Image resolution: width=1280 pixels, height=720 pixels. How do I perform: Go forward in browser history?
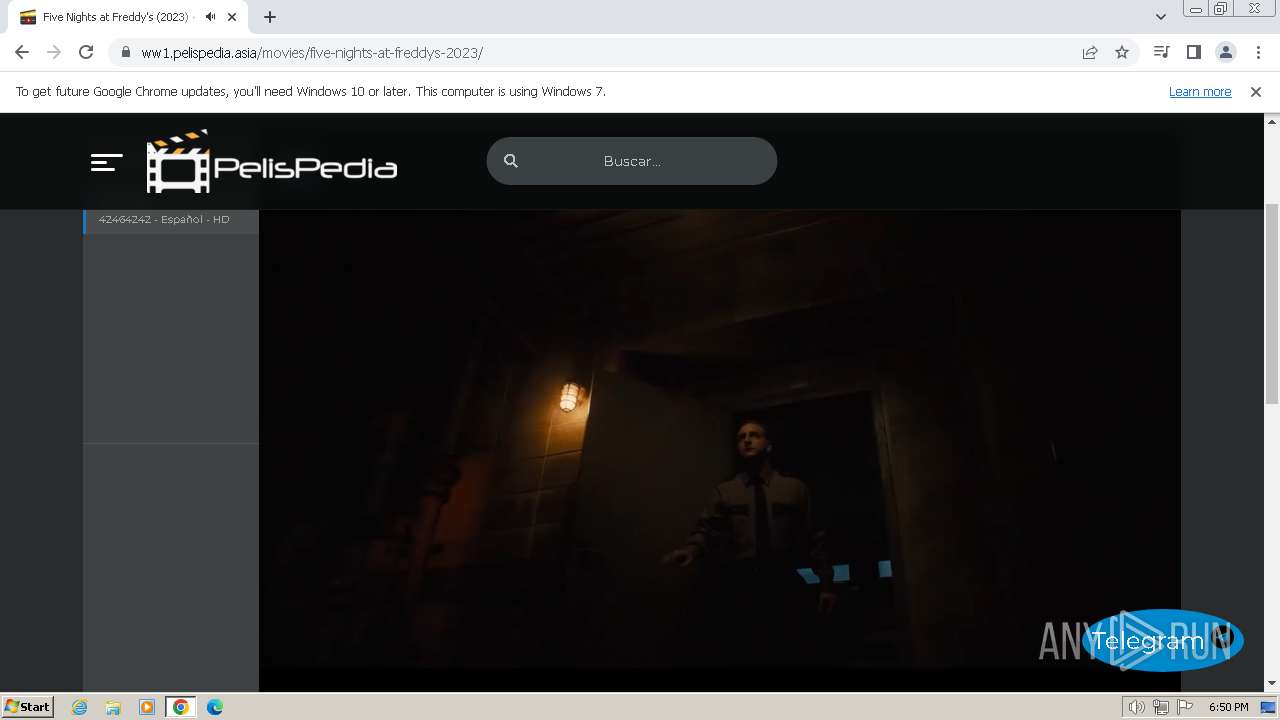coord(54,52)
